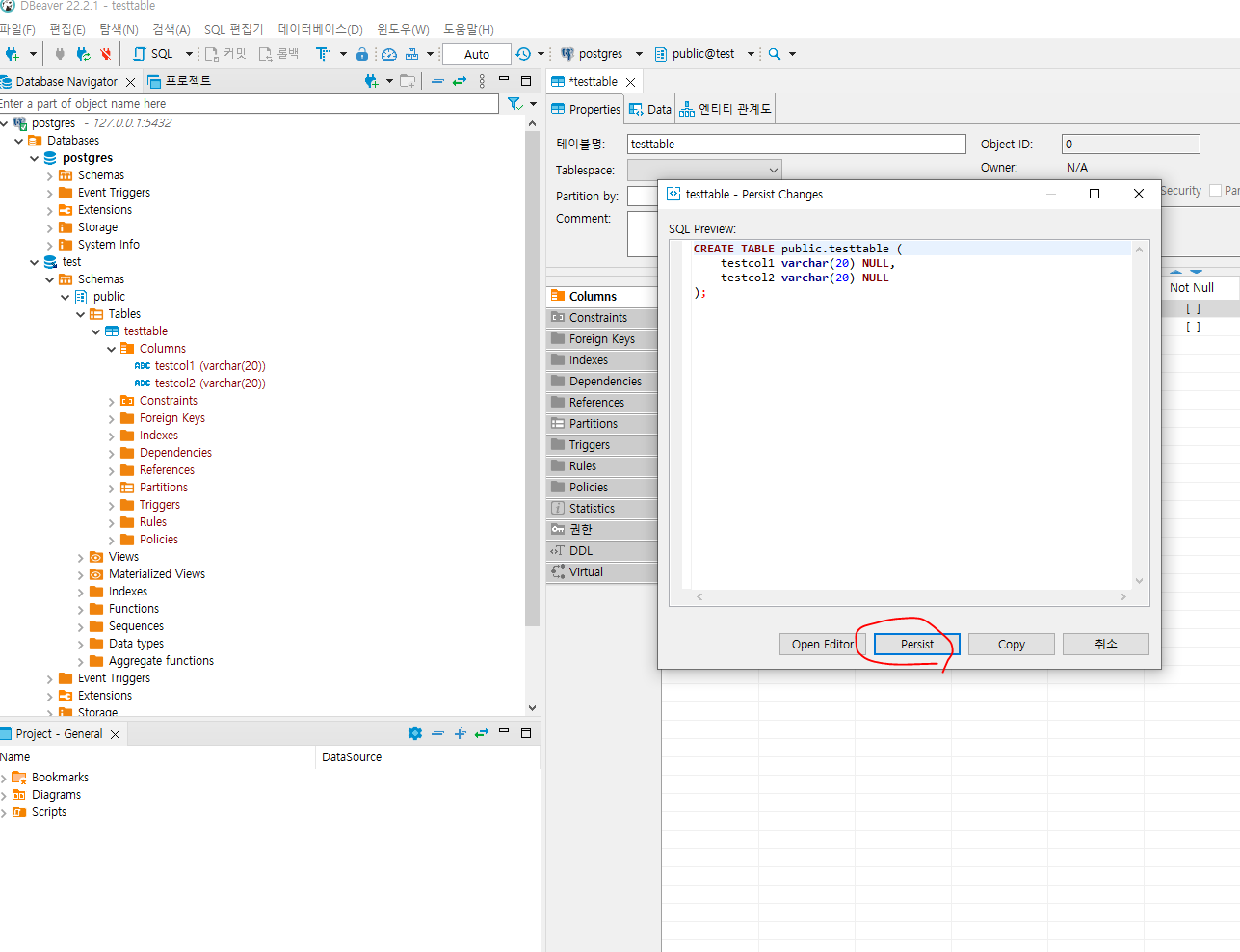Switch to the 엔티티 관계도 tab
The image size is (1240, 952).
click(726, 109)
